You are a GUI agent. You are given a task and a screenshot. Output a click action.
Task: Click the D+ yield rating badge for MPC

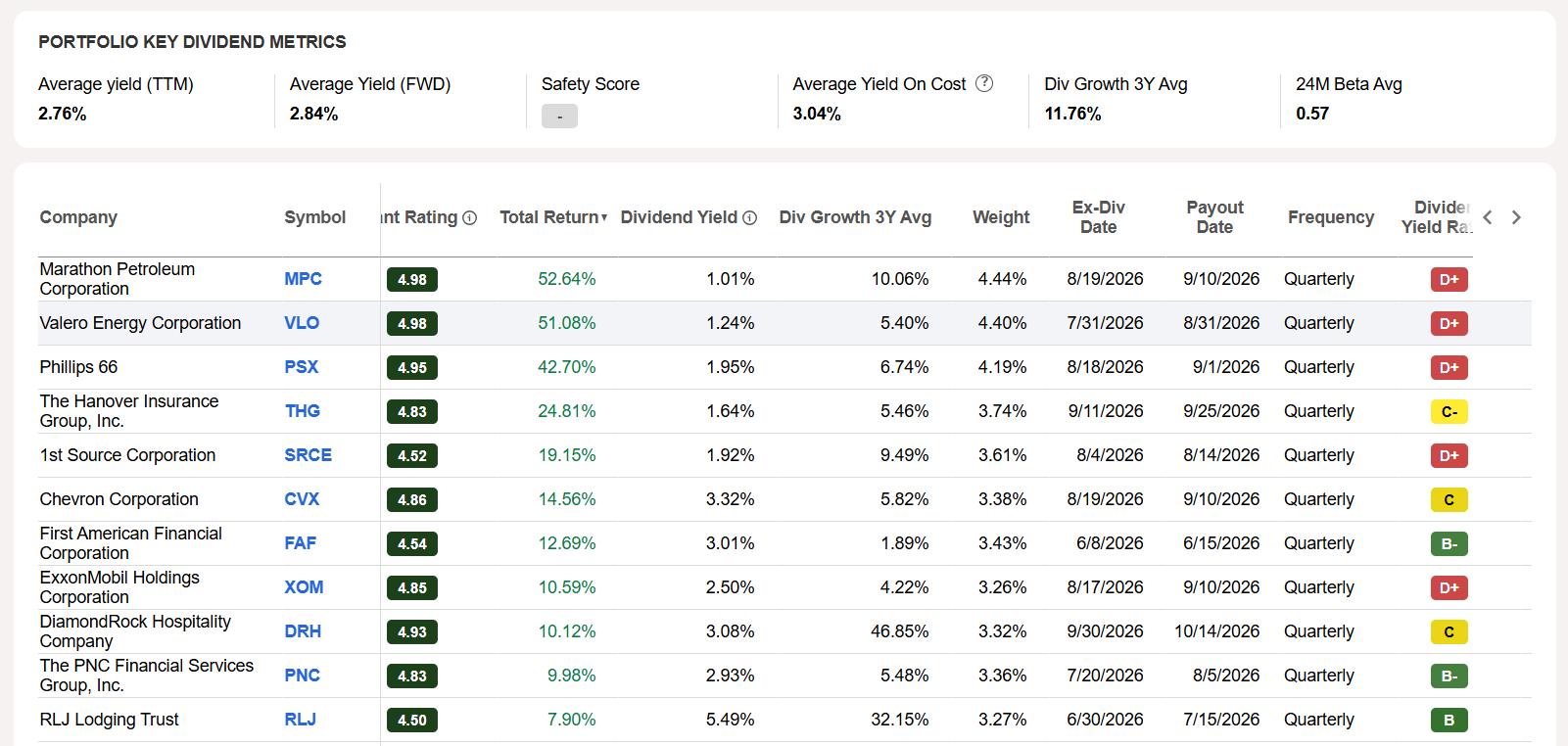coord(1449,279)
